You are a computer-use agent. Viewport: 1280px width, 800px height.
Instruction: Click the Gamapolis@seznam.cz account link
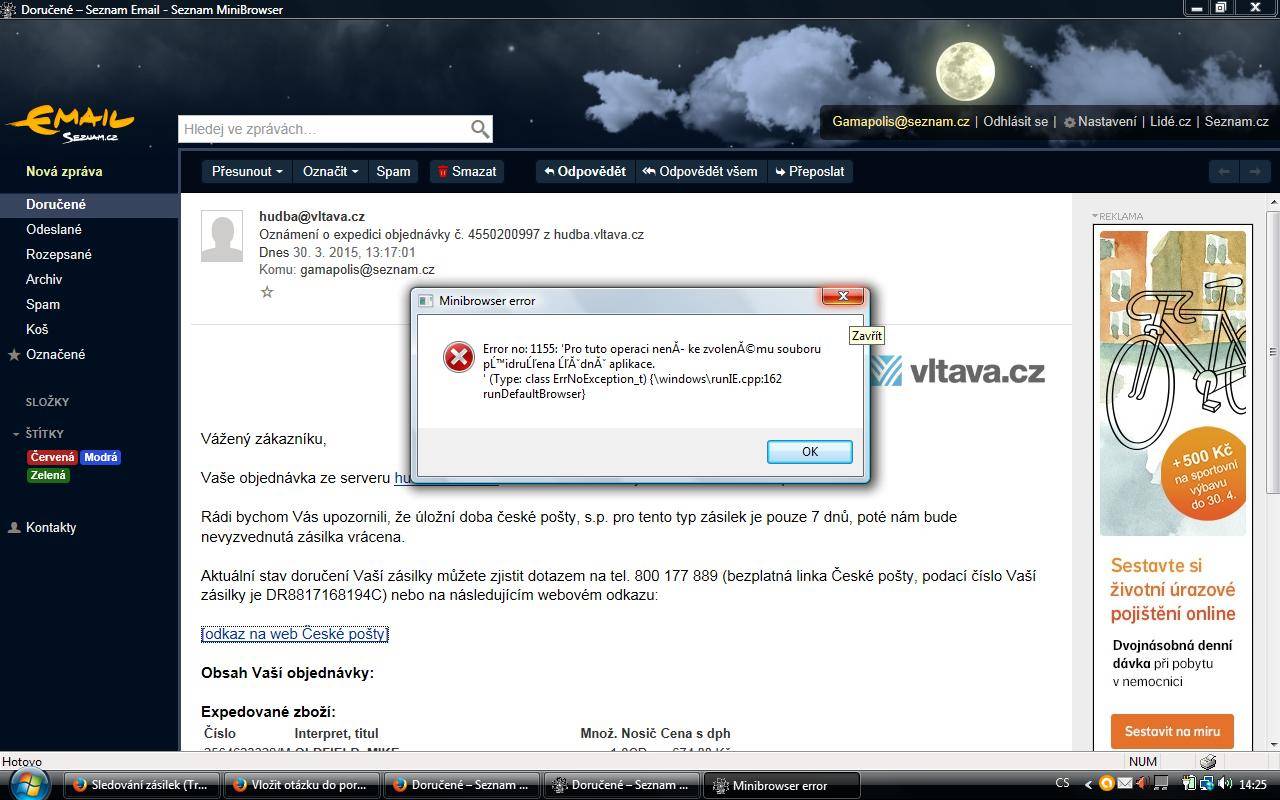pyautogui.click(x=901, y=121)
